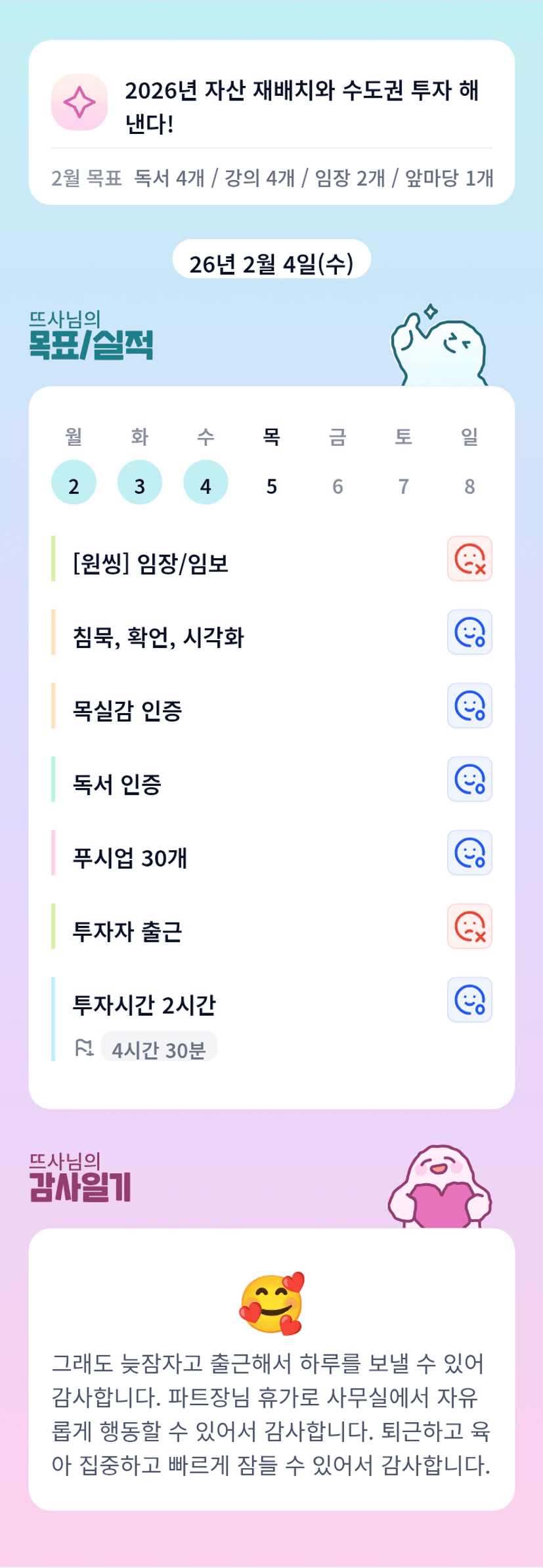This screenshot has height=1568, width=543.
Task: Click the blue success face for 푸시업 30개
Action: click(x=469, y=853)
